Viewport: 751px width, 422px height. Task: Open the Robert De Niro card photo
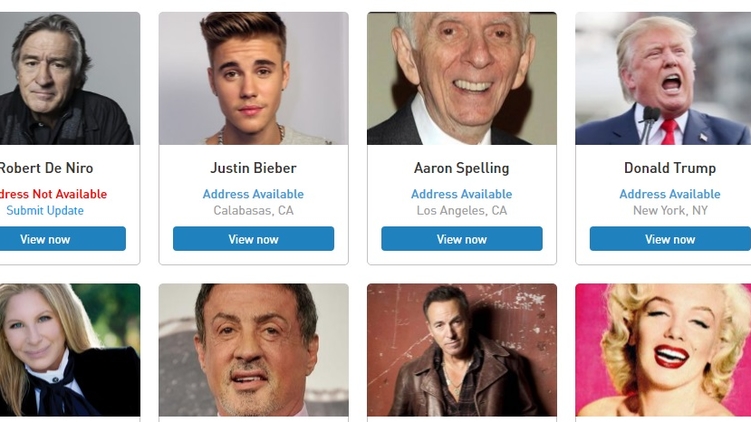65,78
